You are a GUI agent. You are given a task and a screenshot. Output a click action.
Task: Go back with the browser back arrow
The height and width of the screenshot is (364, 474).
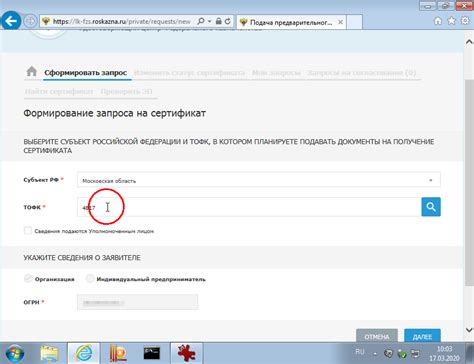[x=11, y=21]
